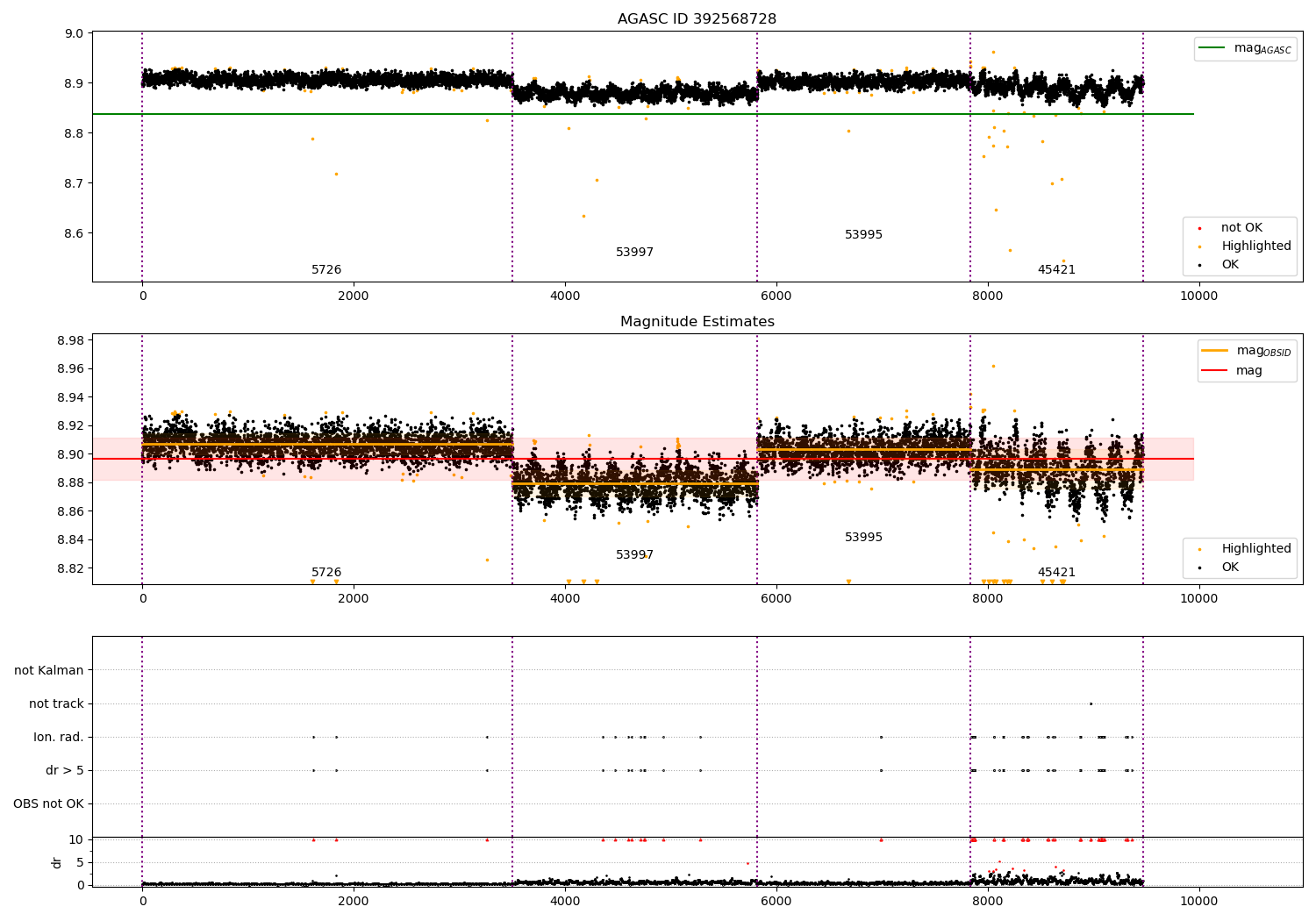Click obsid label 53997 in the top plot
Image resolution: width=1316 pixels, height=921 pixels.
pos(634,253)
